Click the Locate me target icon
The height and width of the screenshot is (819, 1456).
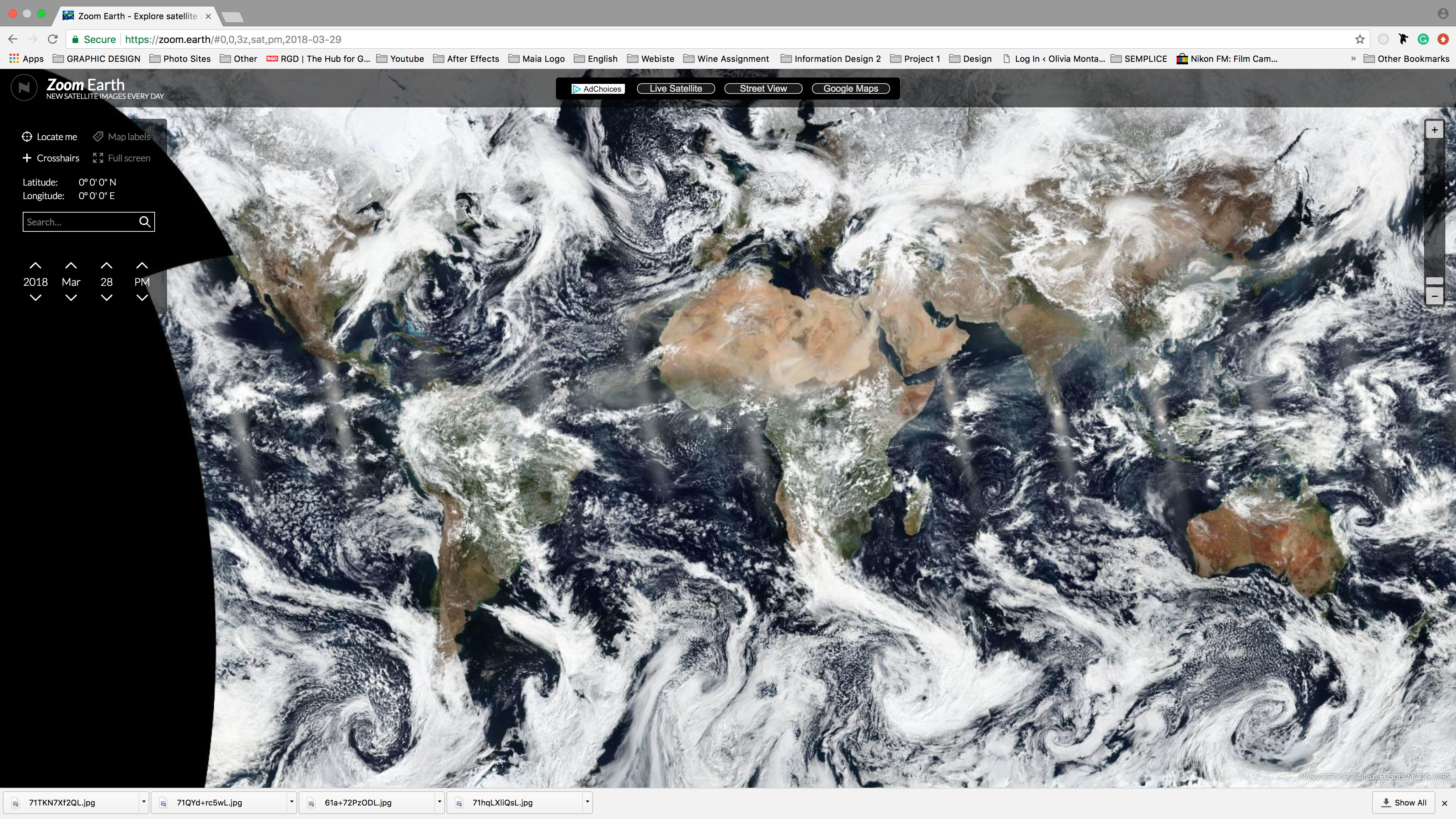coord(27,137)
